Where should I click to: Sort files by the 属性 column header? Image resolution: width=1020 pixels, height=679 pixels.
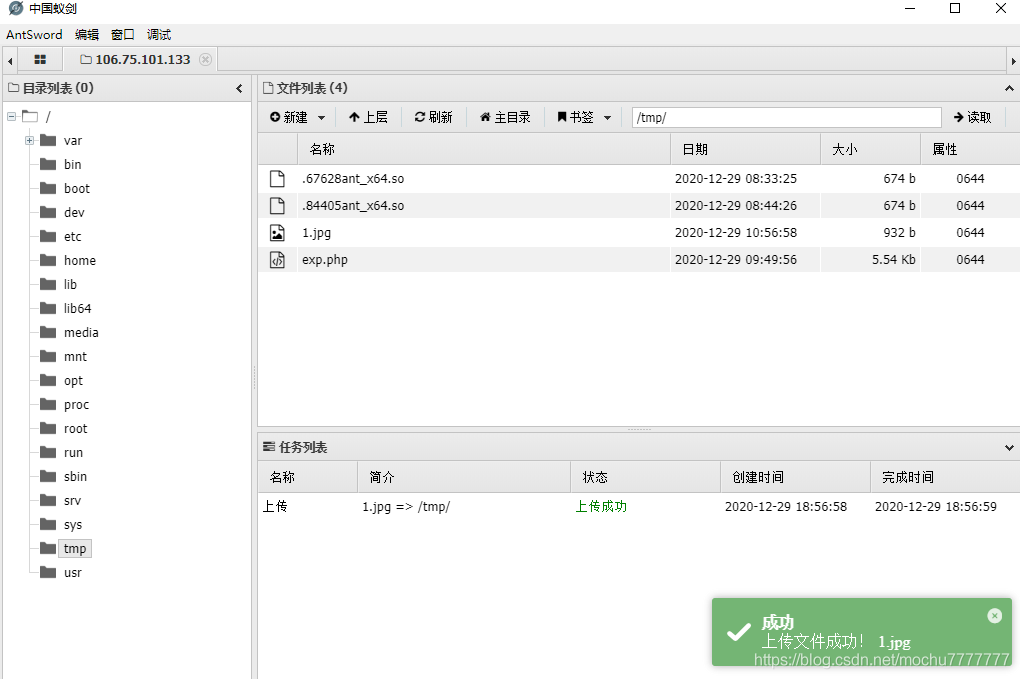click(x=970, y=149)
